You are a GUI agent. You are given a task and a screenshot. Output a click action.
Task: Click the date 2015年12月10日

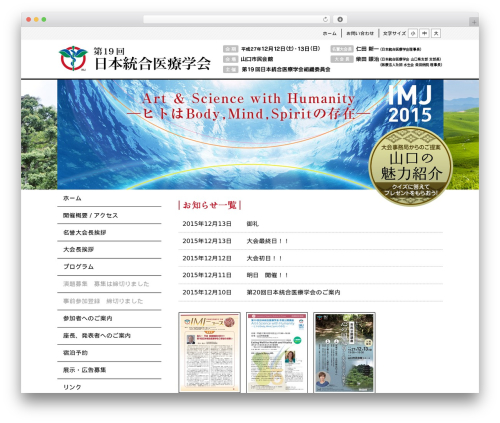point(207,292)
